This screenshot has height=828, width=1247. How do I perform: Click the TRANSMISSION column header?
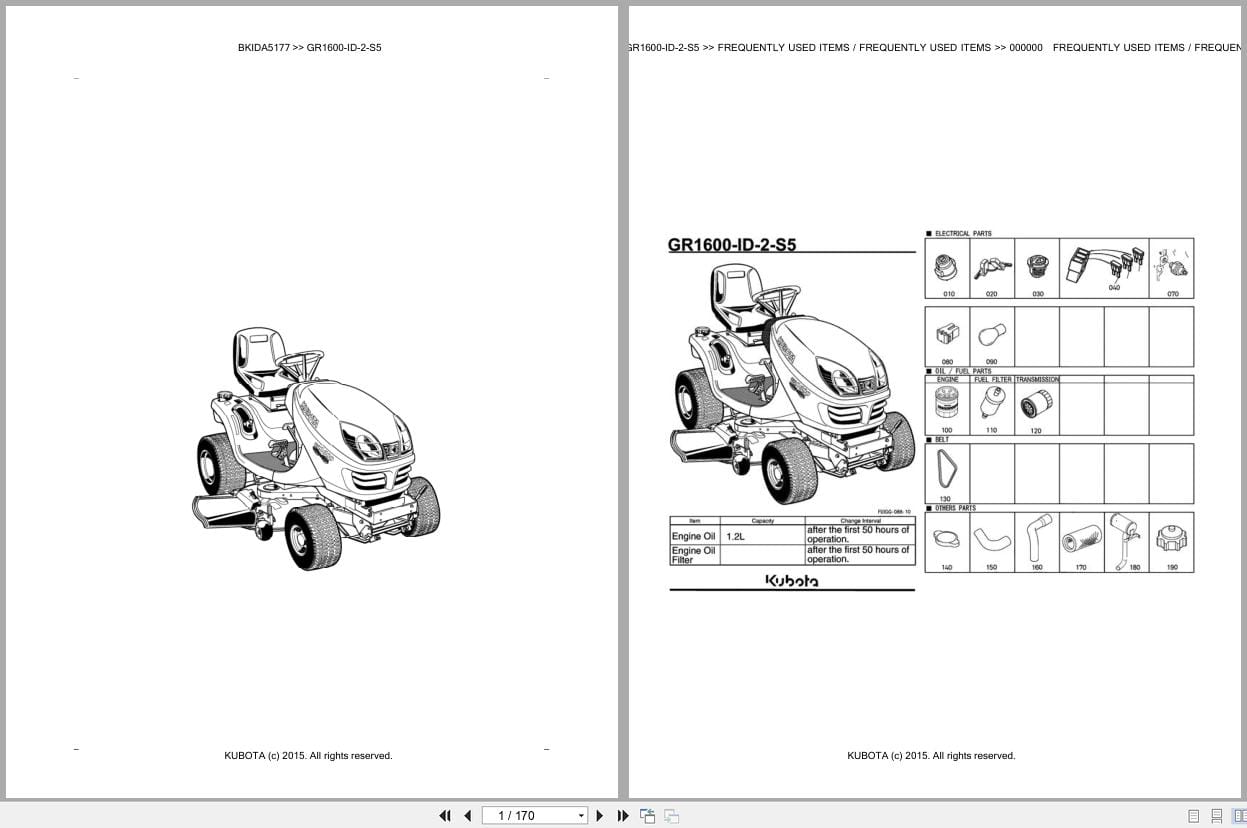(1037, 380)
